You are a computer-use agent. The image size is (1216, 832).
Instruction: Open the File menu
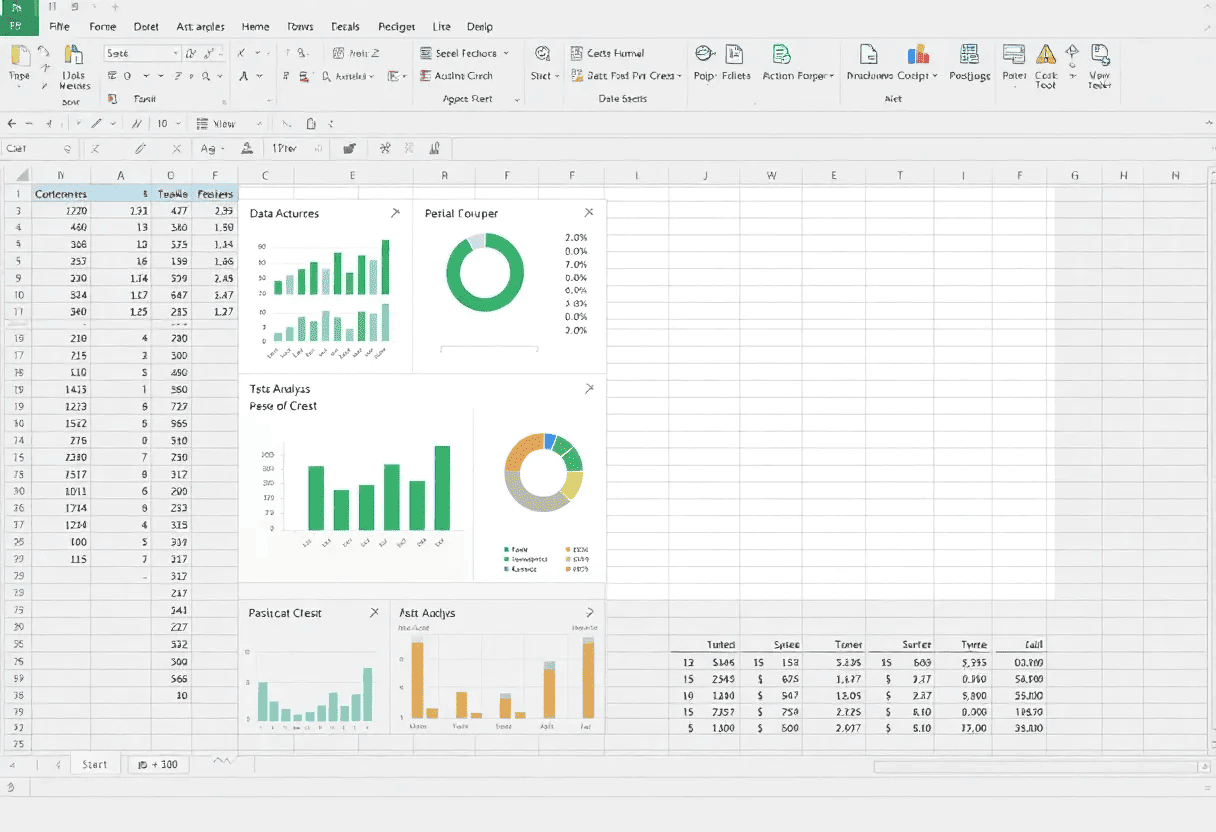[x=59, y=26]
